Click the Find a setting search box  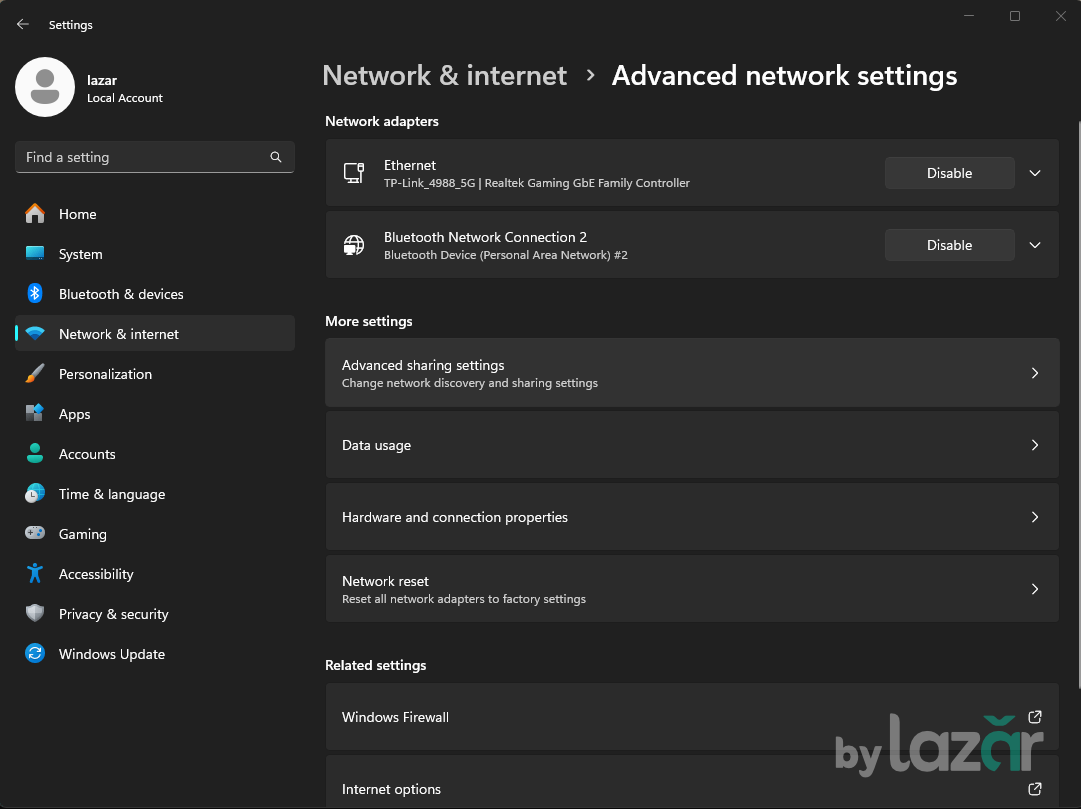[x=145, y=157]
